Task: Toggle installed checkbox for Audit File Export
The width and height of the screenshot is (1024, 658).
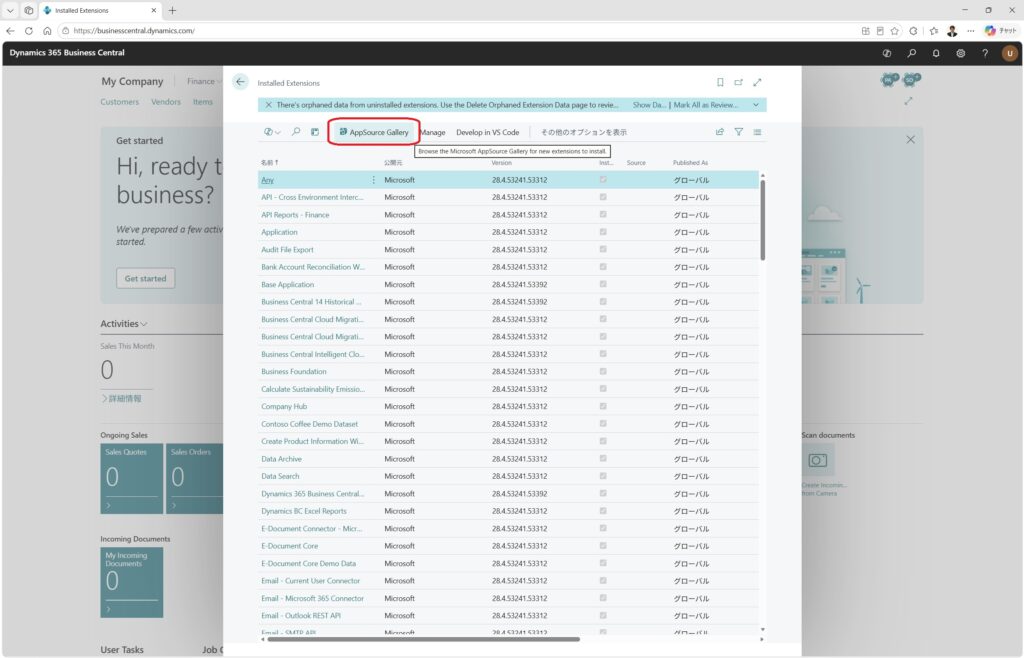Action: (x=603, y=249)
